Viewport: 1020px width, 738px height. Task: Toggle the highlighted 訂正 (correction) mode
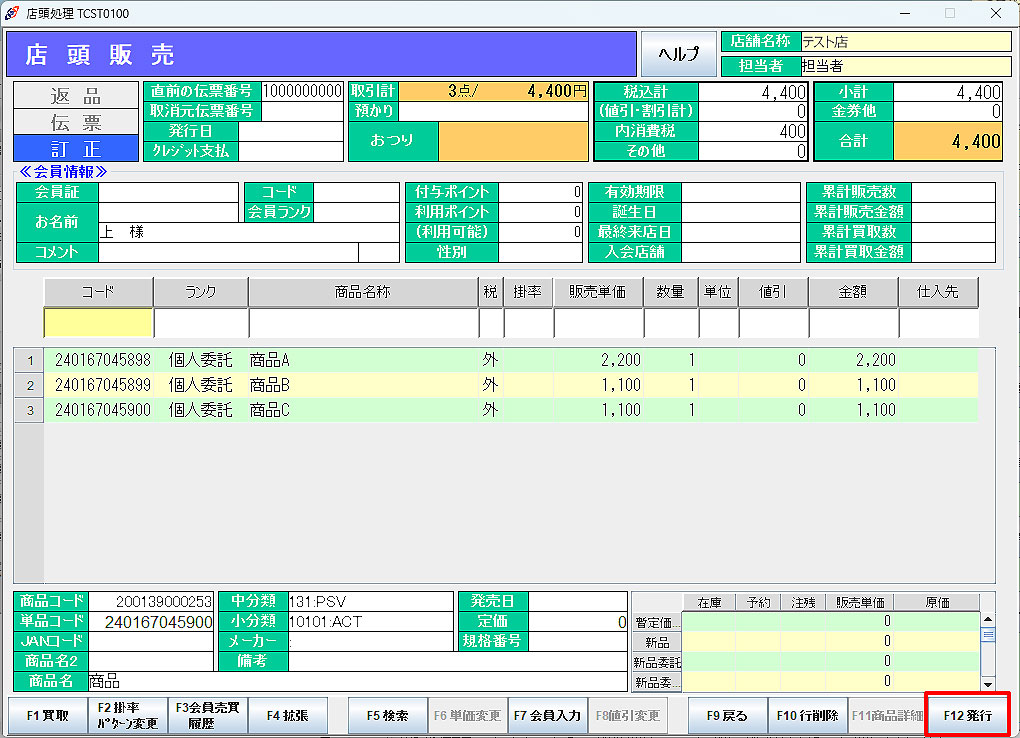(x=76, y=149)
